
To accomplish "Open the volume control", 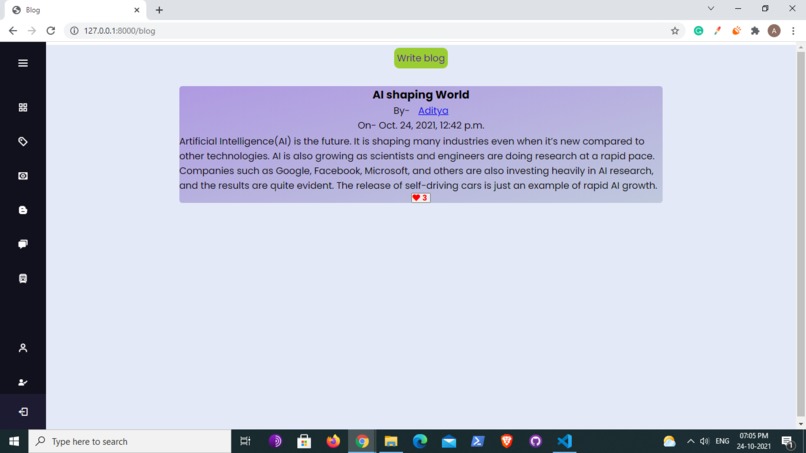I will point(704,441).
